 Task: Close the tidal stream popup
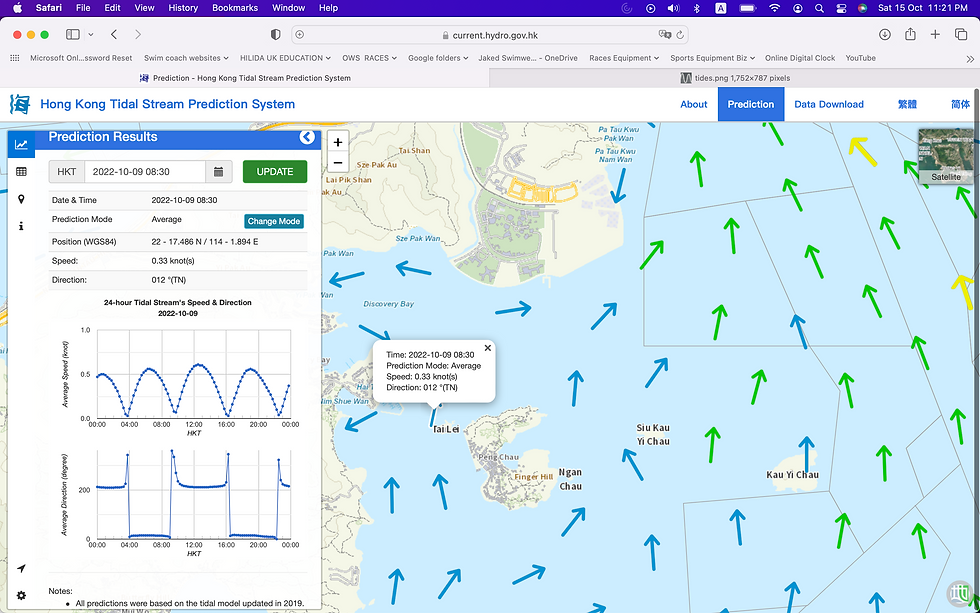488,348
